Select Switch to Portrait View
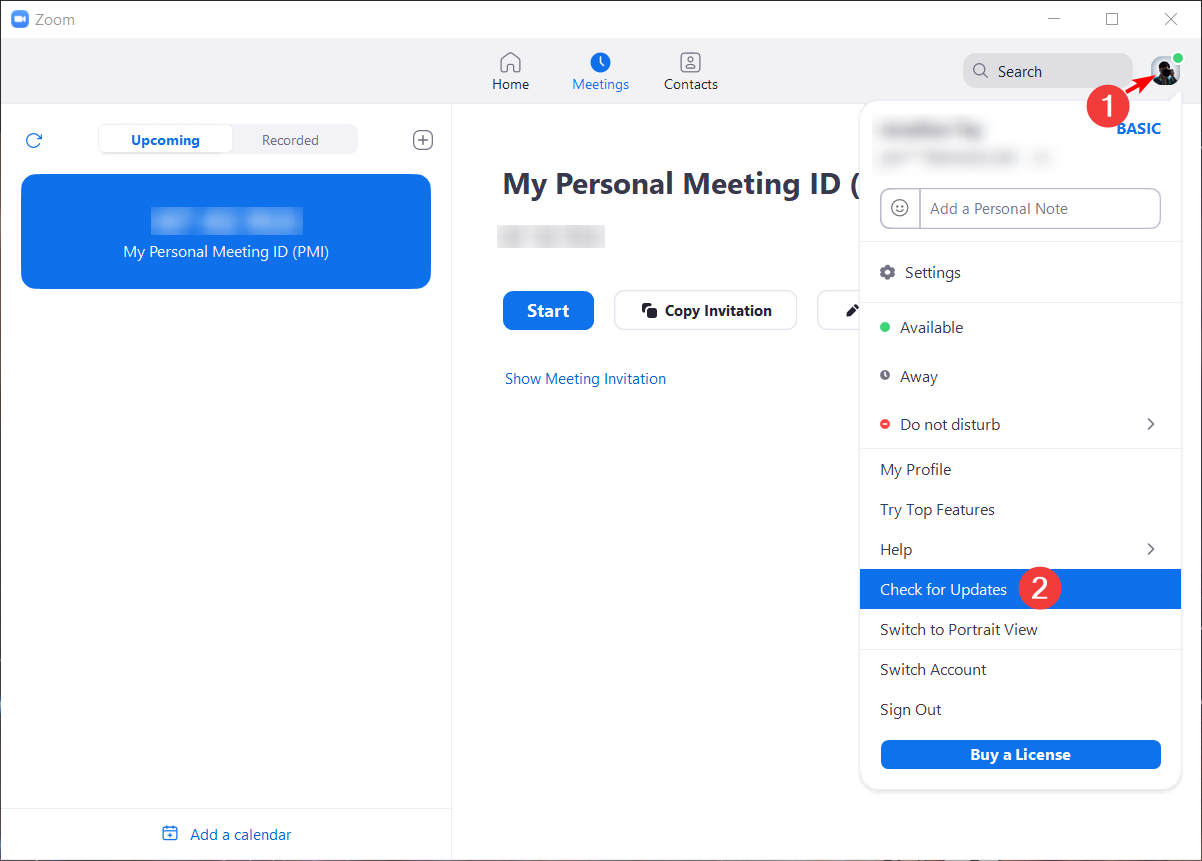Image resolution: width=1202 pixels, height=861 pixels. pyautogui.click(x=1020, y=629)
